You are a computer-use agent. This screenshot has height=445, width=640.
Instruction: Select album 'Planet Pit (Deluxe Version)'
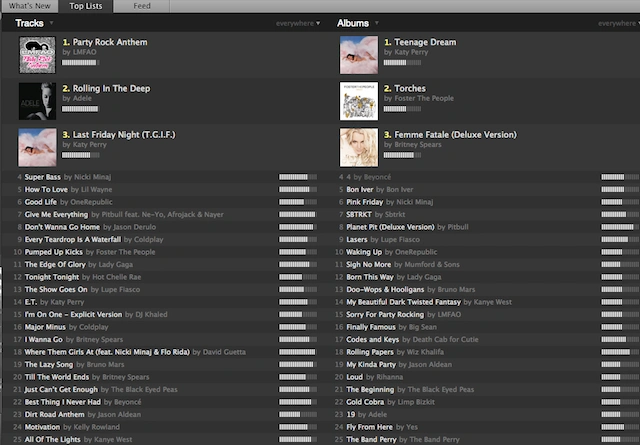coord(390,227)
